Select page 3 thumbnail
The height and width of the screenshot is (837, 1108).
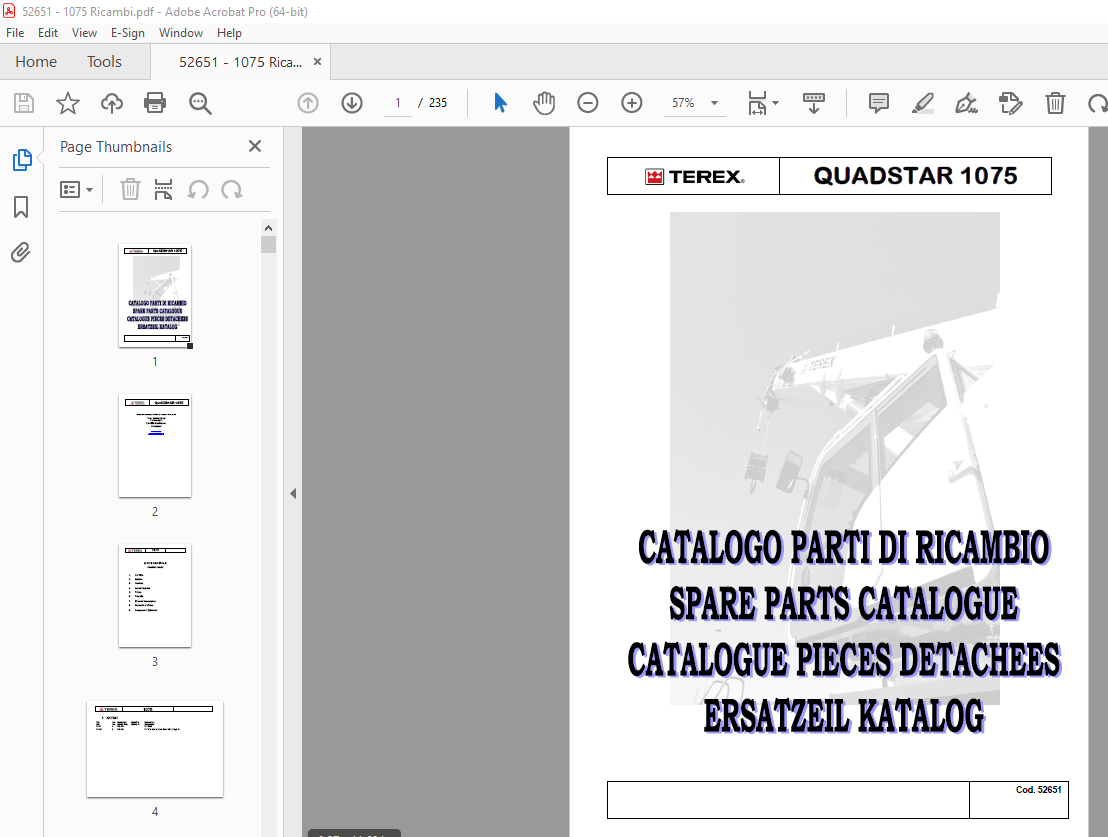coord(155,596)
